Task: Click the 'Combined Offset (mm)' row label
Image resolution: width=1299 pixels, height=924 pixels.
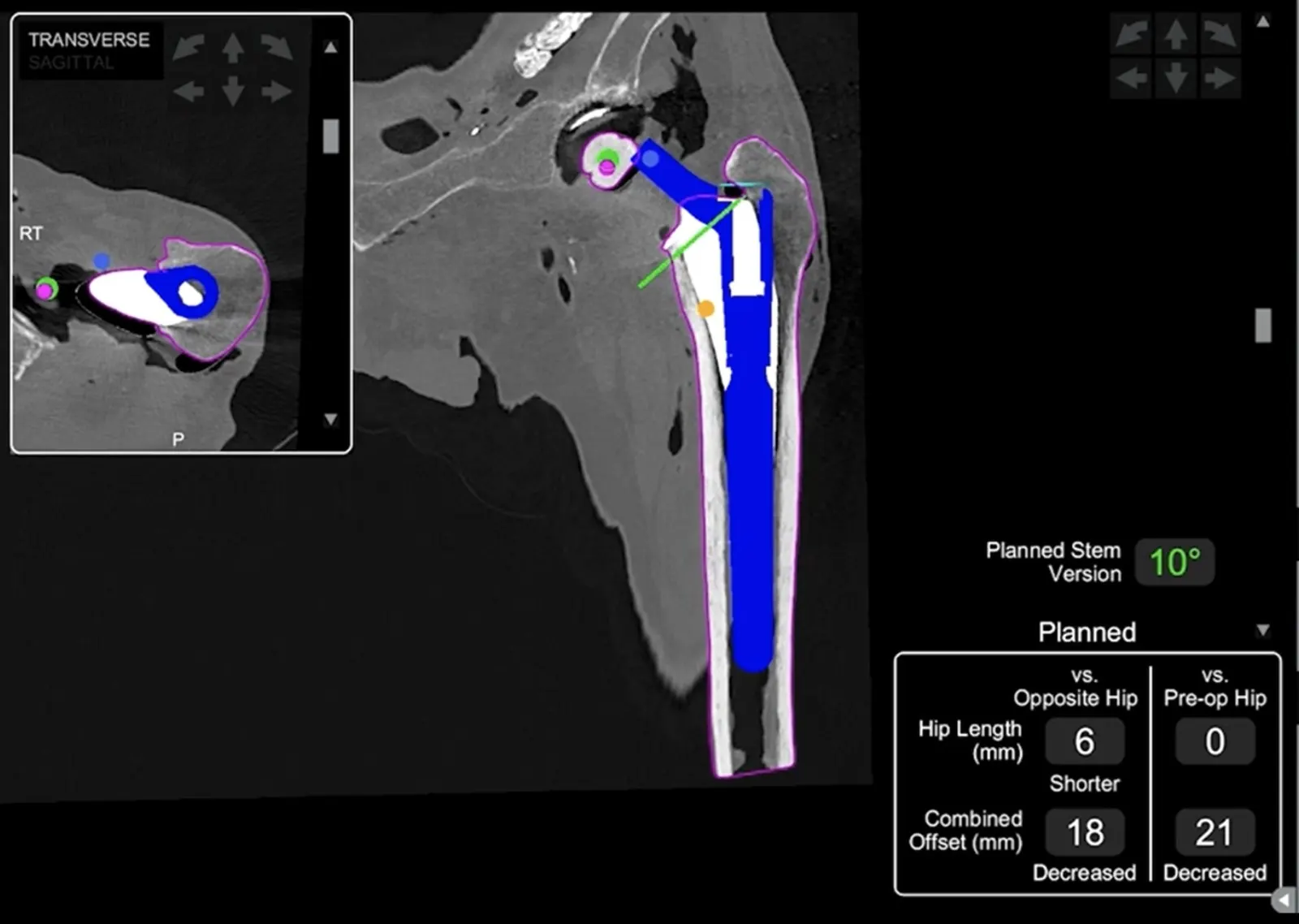Action: (965, 831)
